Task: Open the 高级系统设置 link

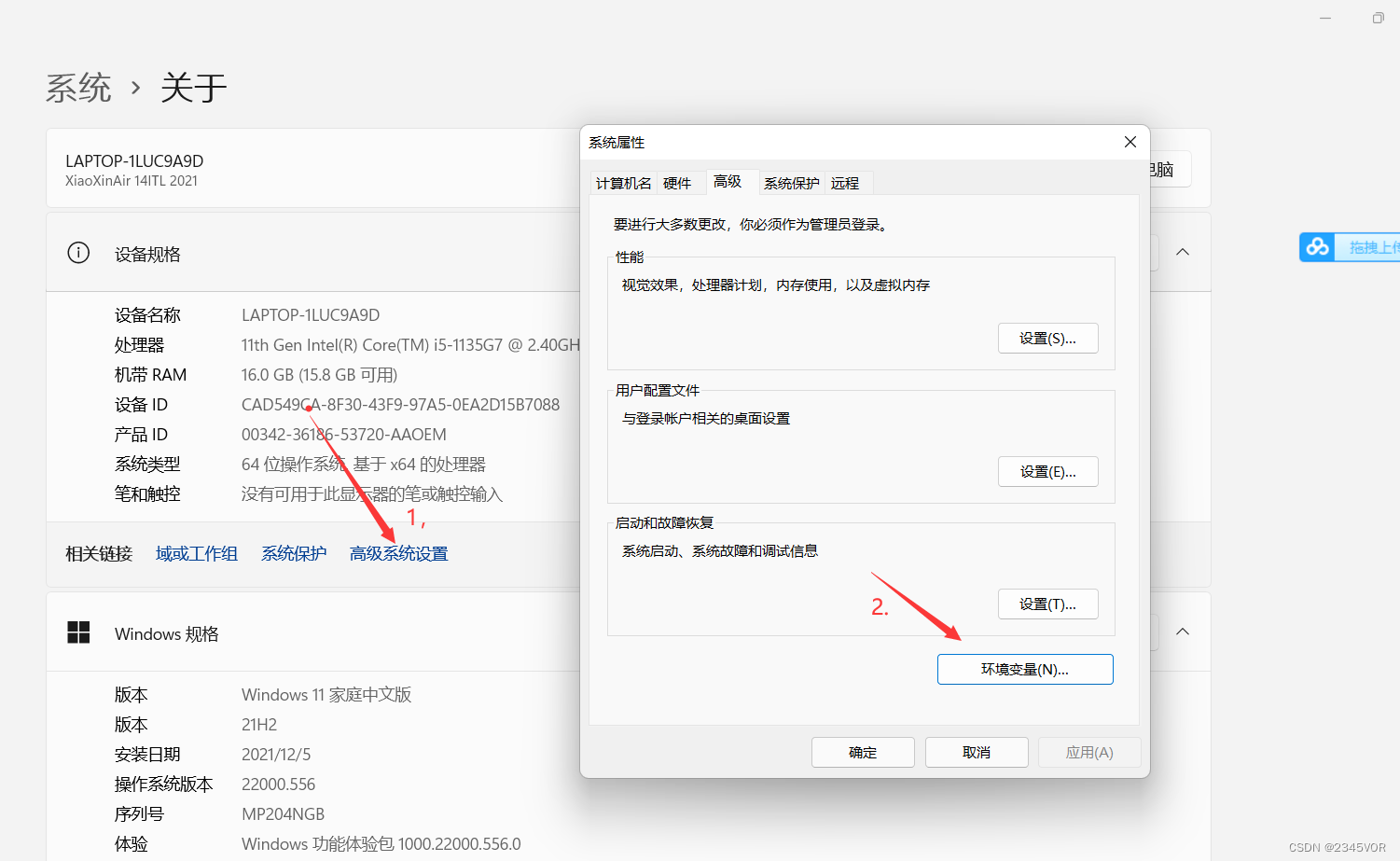Action: (x=399, y=553)
